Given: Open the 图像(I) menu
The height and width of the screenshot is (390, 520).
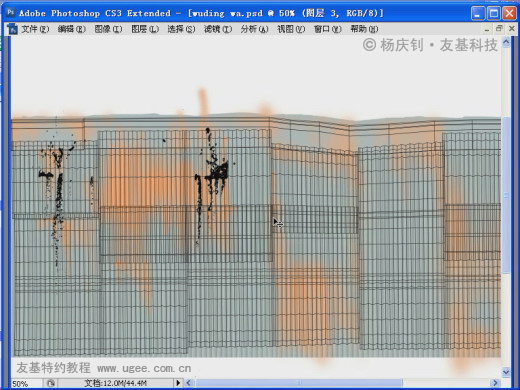Looking at the screenshot, I should coord(108,29).
